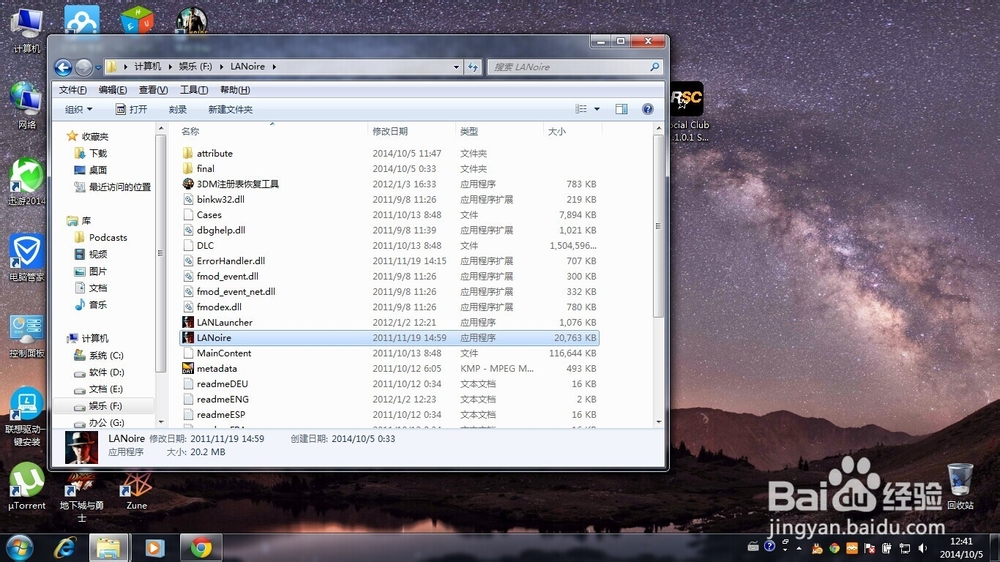Click the search magnifier icon
Screen dimensions: 1000x562
click(x=654, y=66)
